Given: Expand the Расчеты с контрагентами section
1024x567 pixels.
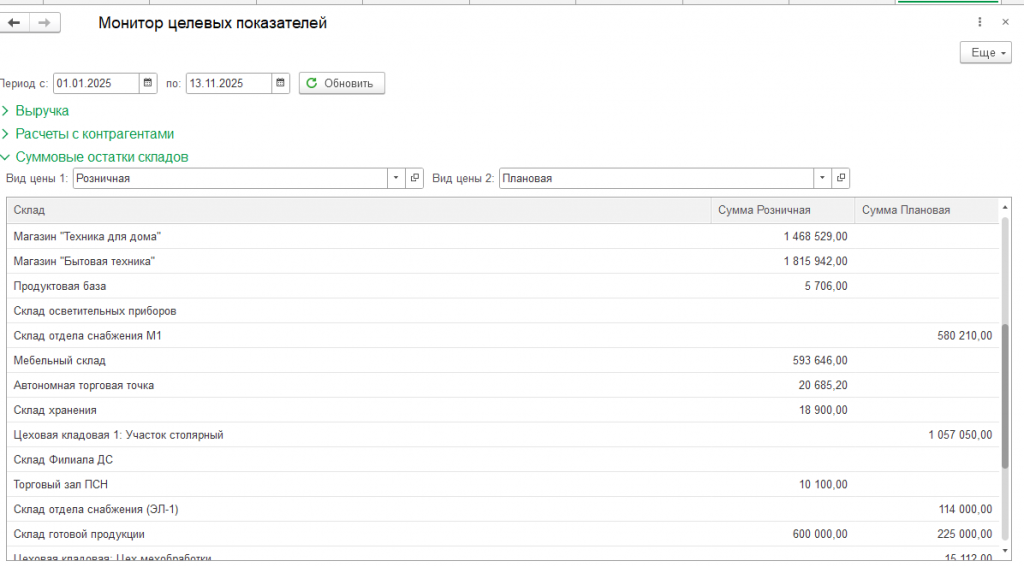Looking at the screenshot, I should [88, 134].
